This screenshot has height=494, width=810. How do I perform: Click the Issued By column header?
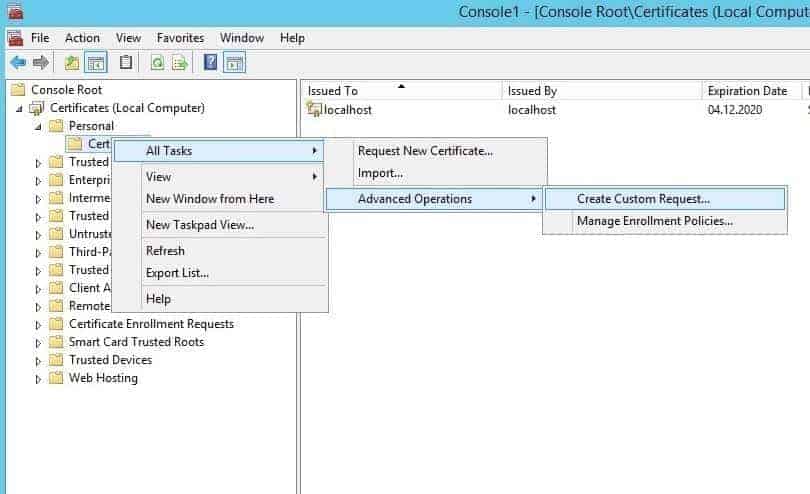click(532, 91)
